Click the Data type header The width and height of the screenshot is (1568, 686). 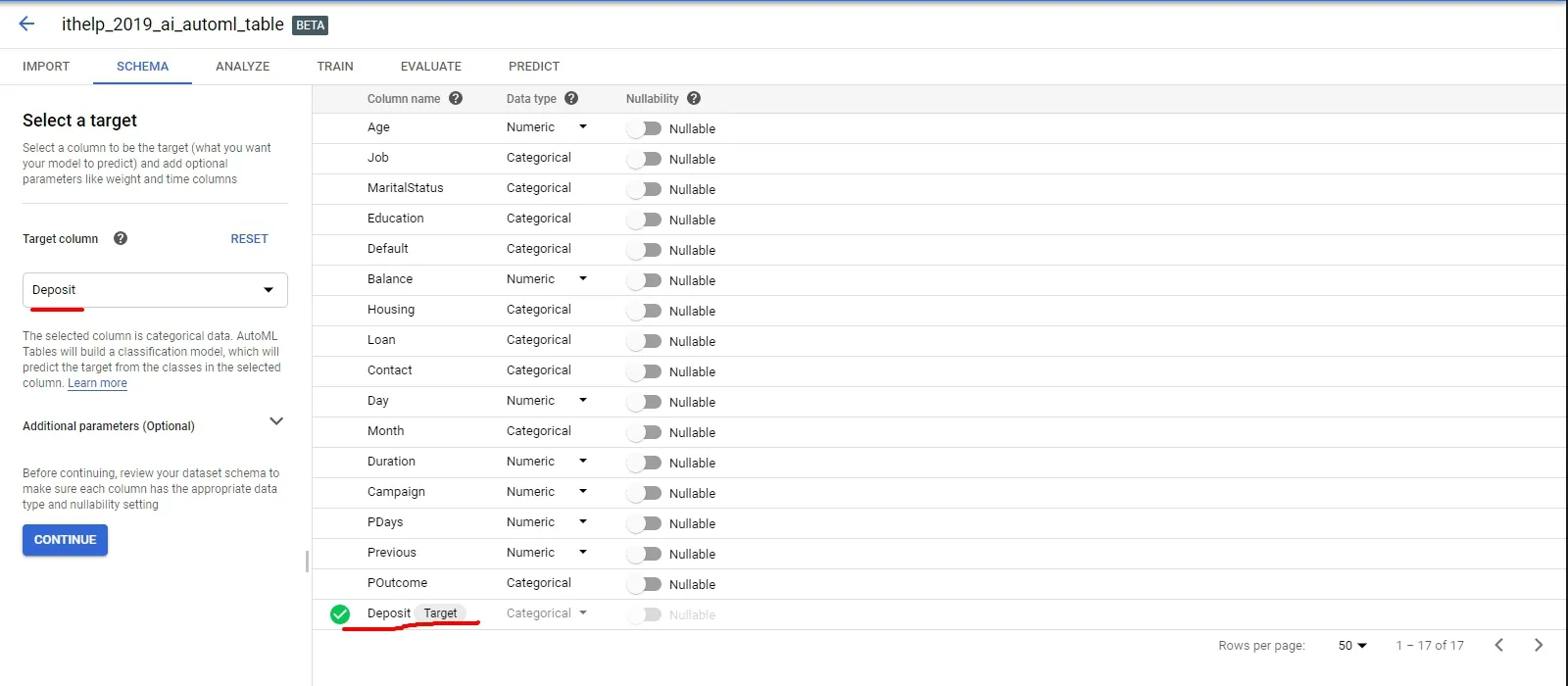[531, 99]
